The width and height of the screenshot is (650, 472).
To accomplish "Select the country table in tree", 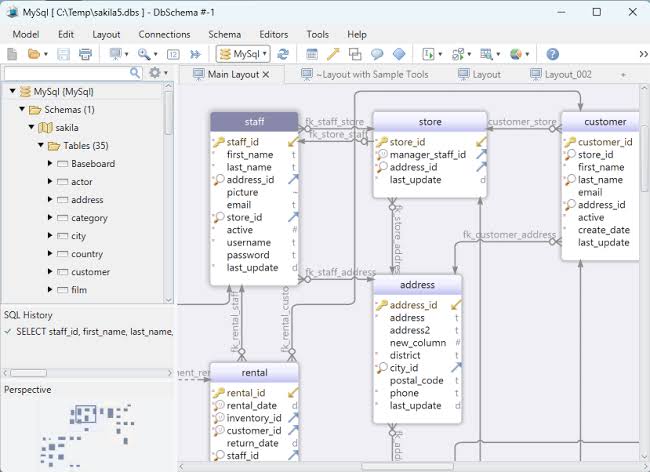I will coord(87,254).
